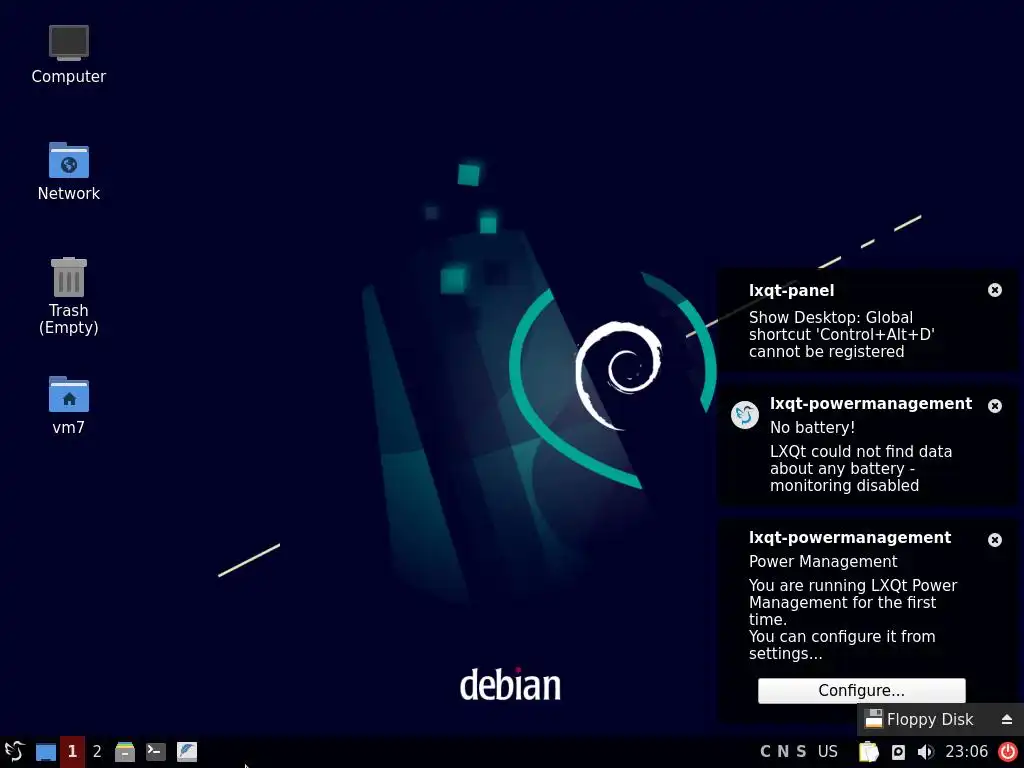Screen dimensions: 1024x768
Task: Click the red power button icon
Action: tap(1008, 752)
